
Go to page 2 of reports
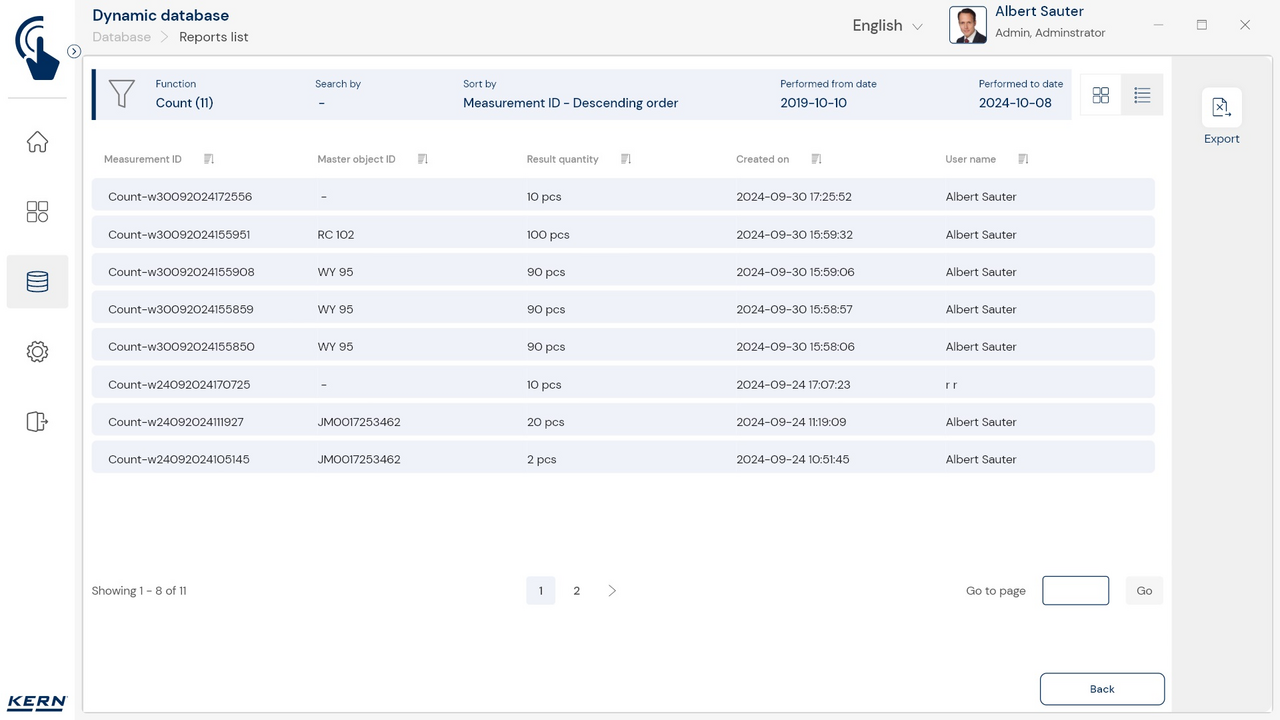coord(576,591)
